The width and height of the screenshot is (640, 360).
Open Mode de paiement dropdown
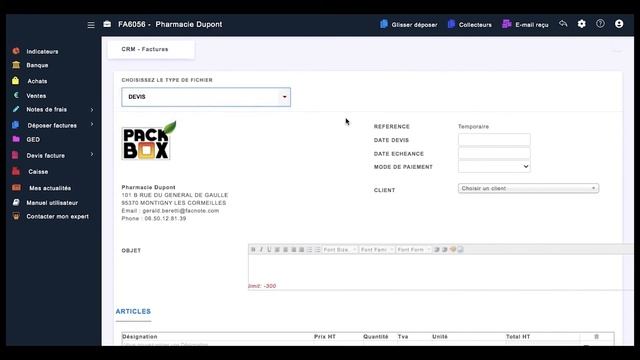pos(494,167)
